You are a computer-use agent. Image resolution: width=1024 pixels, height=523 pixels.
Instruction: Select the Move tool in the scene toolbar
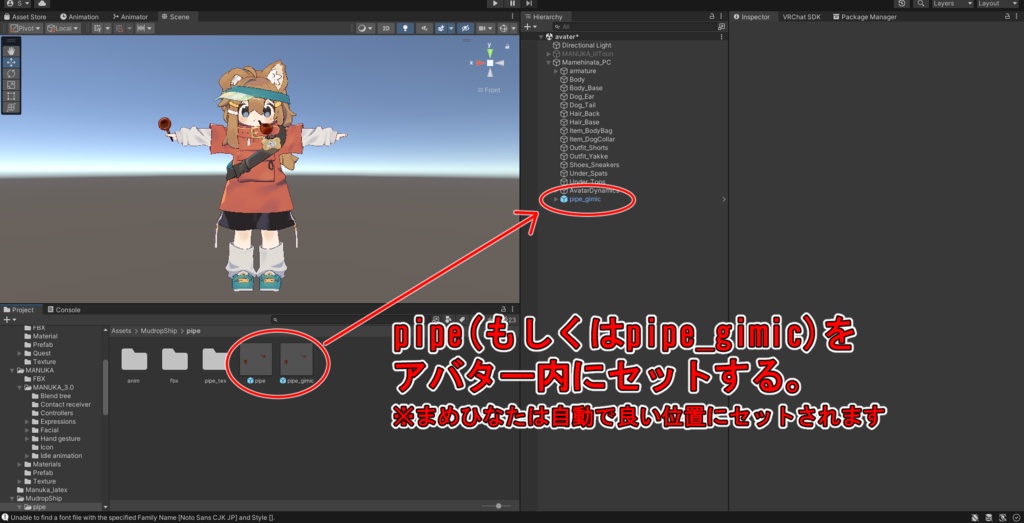click(x=11, y=63)
